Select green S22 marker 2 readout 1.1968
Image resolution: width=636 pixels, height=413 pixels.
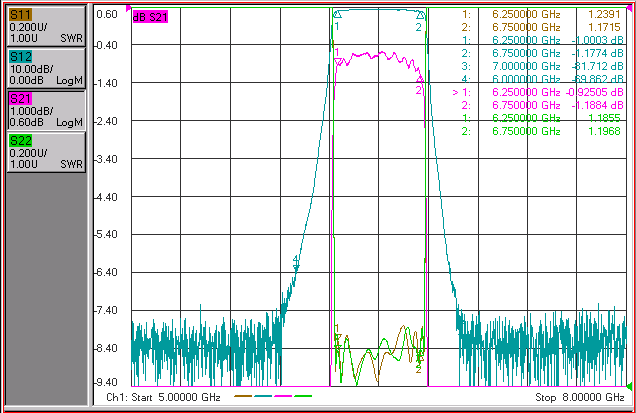pos(604,131)
